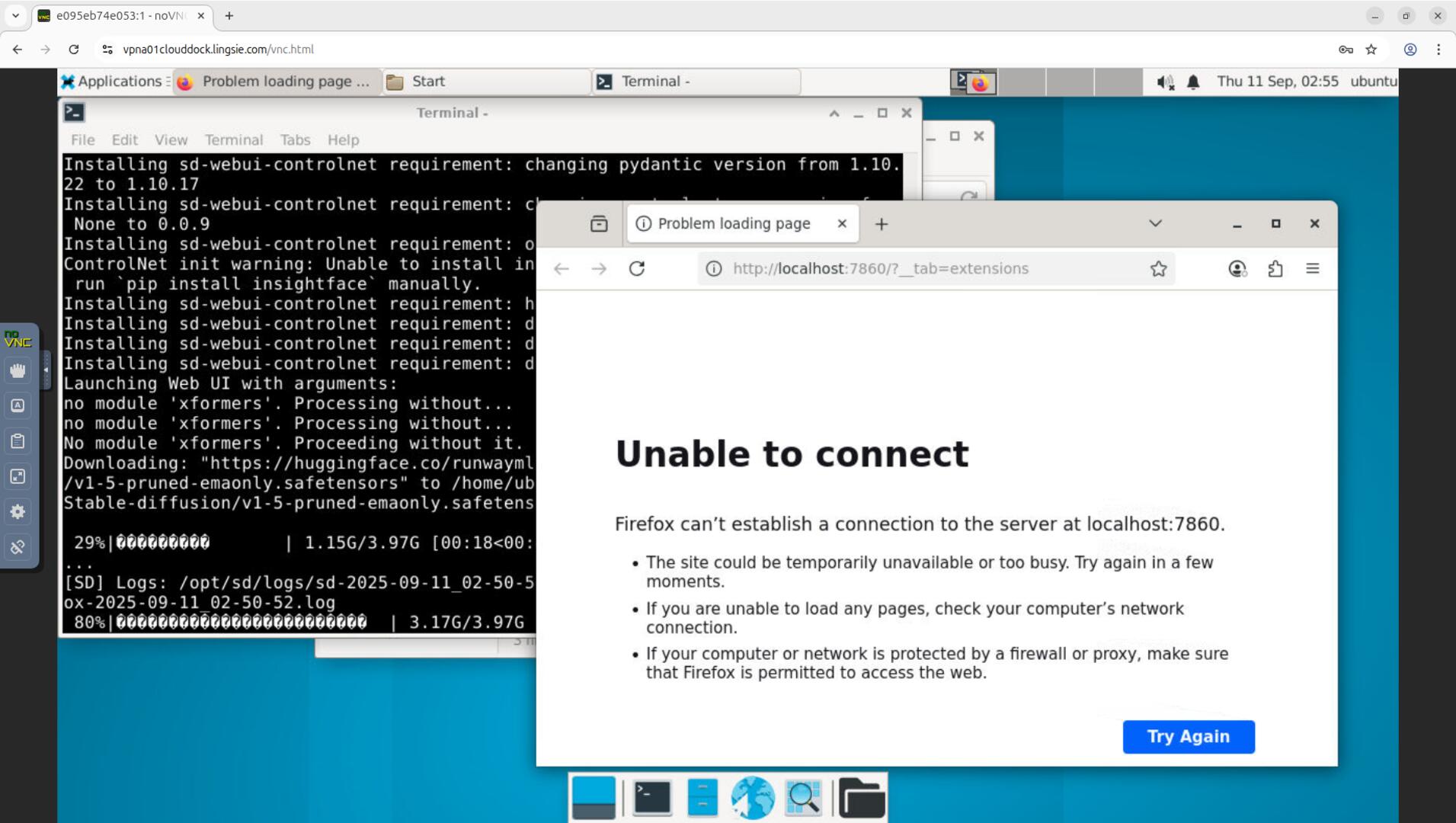Reload the Firefox page at localhost:7860
1456x823 pixels.
pos(637,268)
